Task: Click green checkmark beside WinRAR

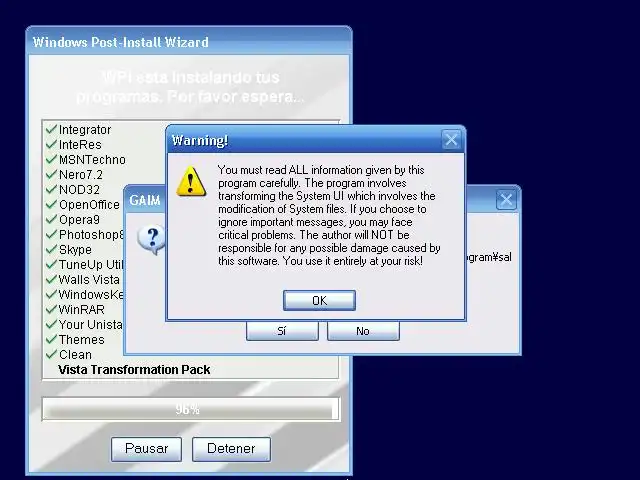Action: 51,309
